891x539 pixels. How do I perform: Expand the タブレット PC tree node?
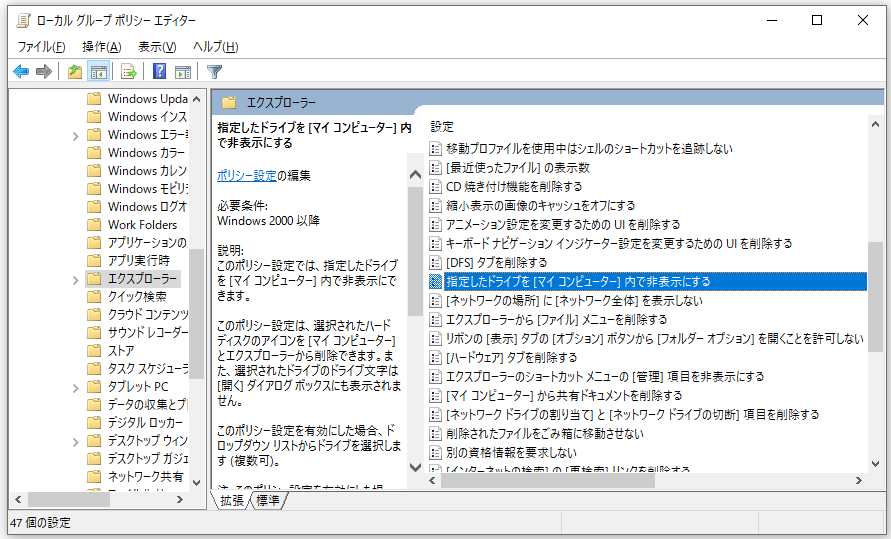click(x=76, y=388)
